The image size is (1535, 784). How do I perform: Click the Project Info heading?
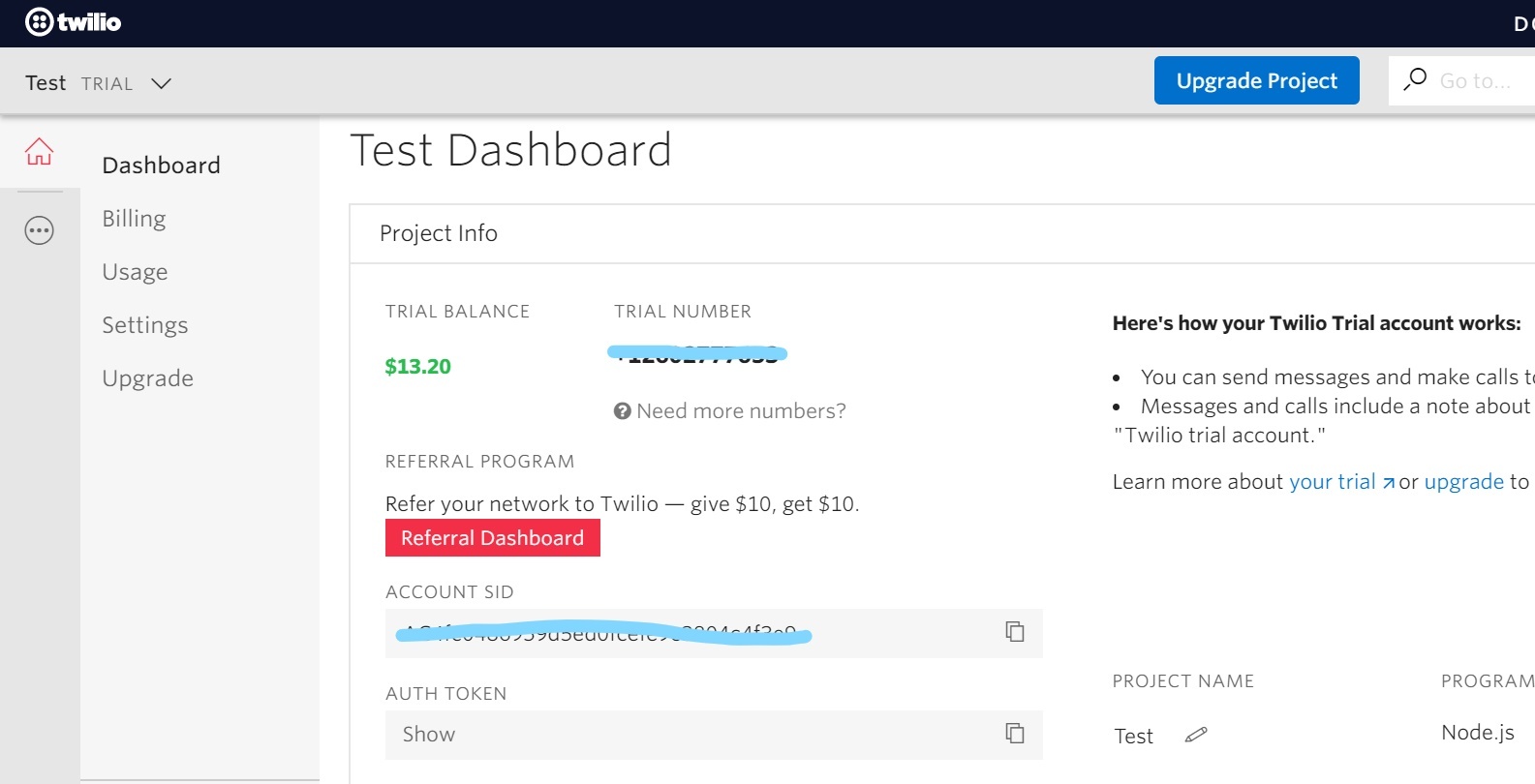pos(439,233)
